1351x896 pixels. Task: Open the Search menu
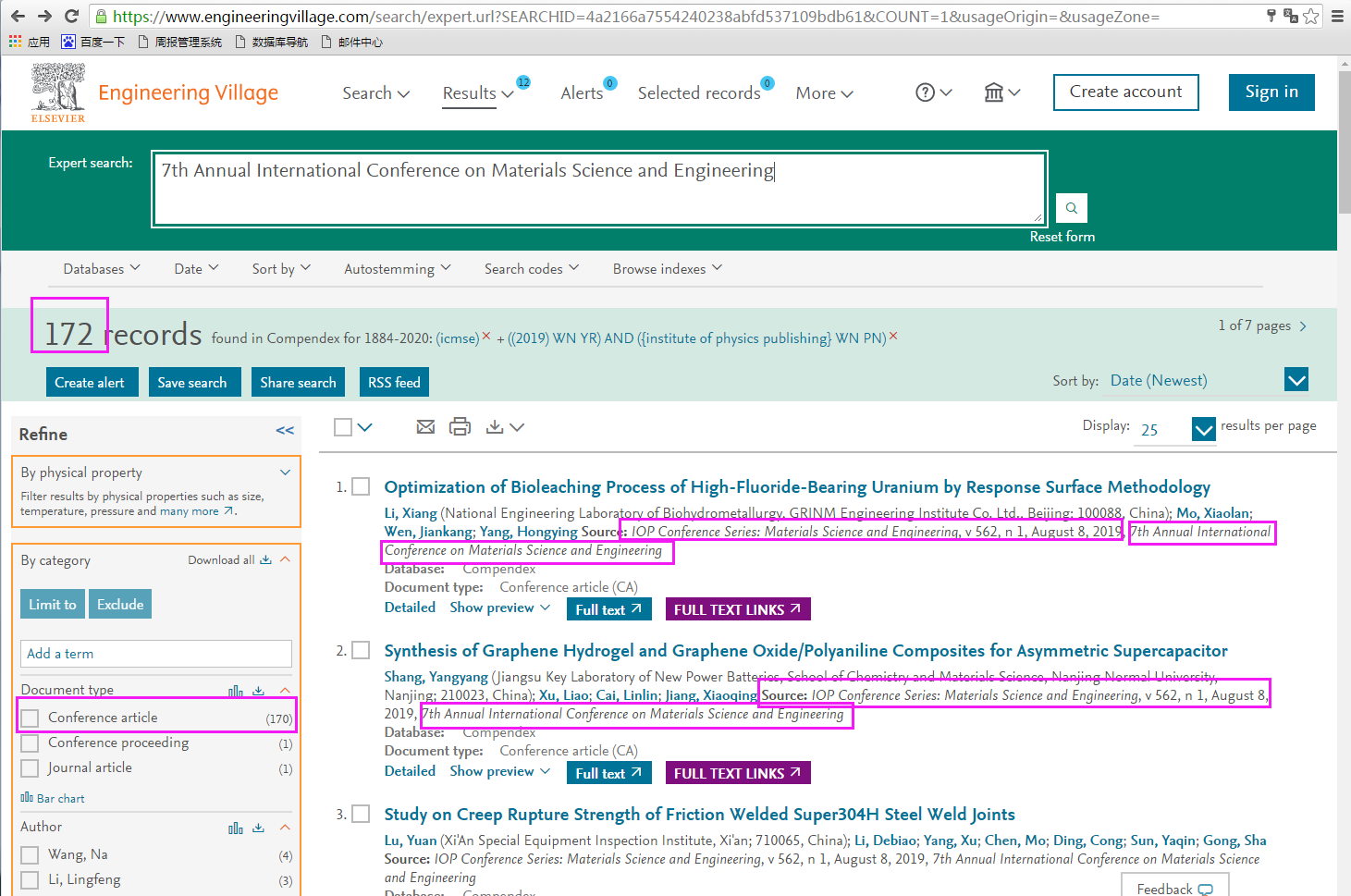pyautogui.click(x=375, y=92)
